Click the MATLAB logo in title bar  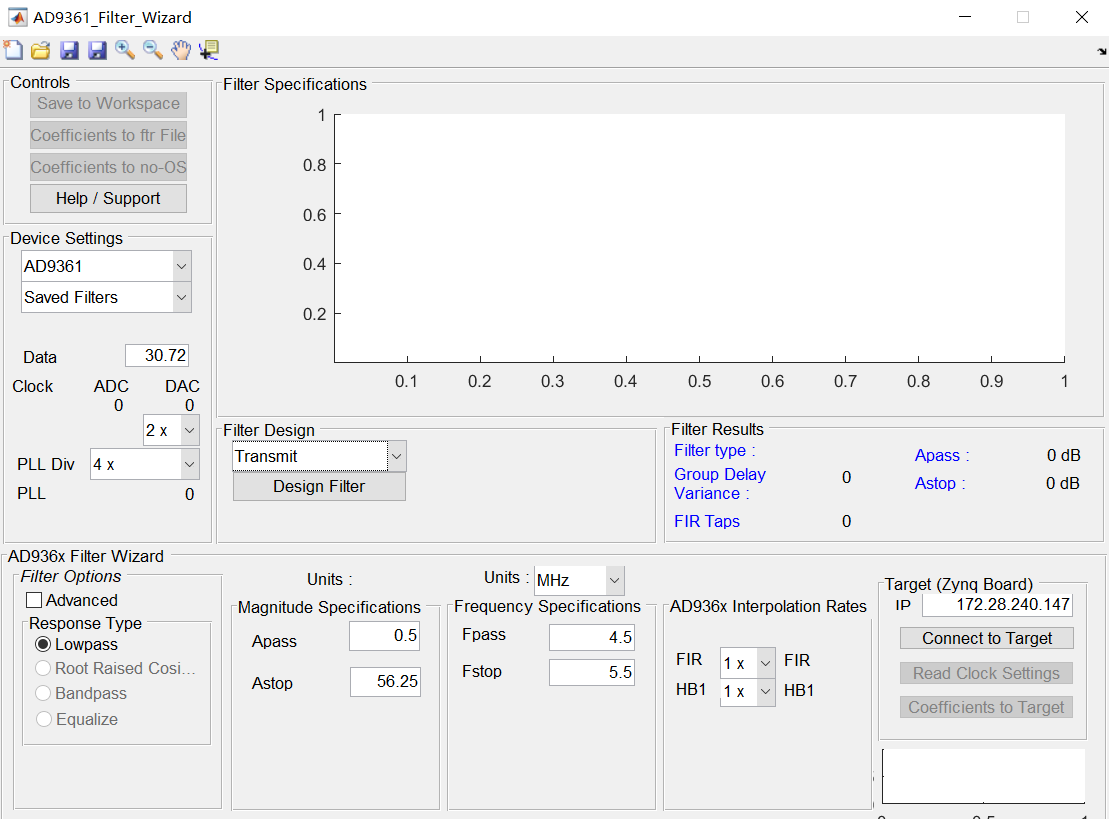(17, 17)
